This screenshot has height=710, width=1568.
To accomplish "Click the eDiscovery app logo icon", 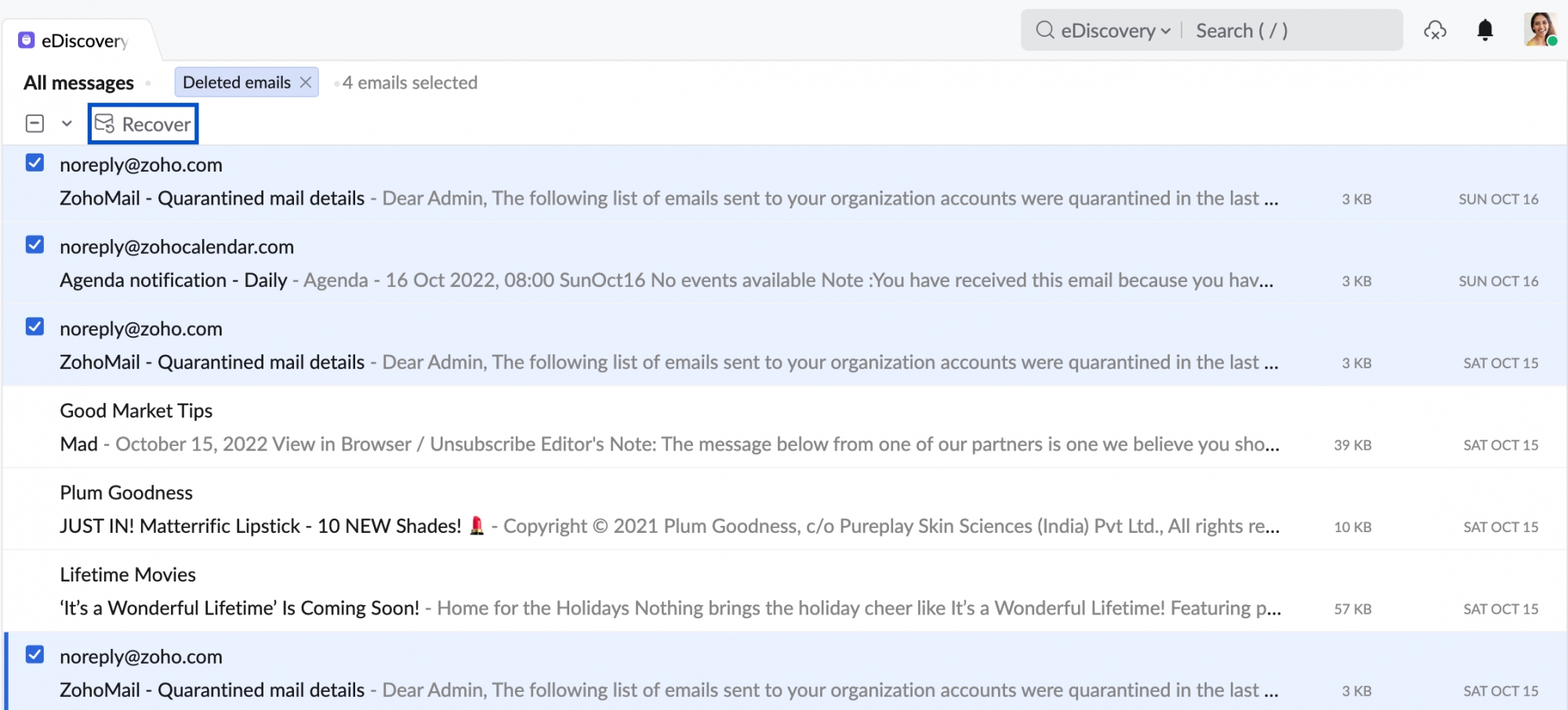I will (x=27, y=40).
